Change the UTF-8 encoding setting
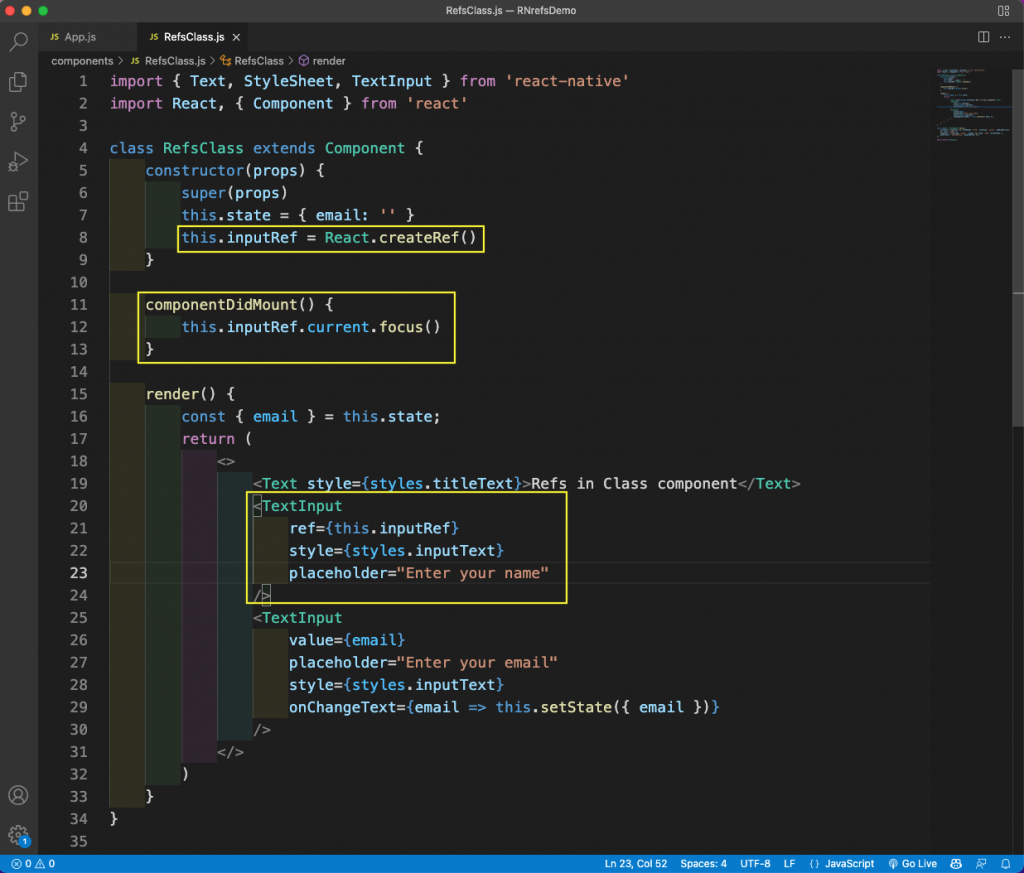This screenshot has height=873, width=1024. click(755, 863)
